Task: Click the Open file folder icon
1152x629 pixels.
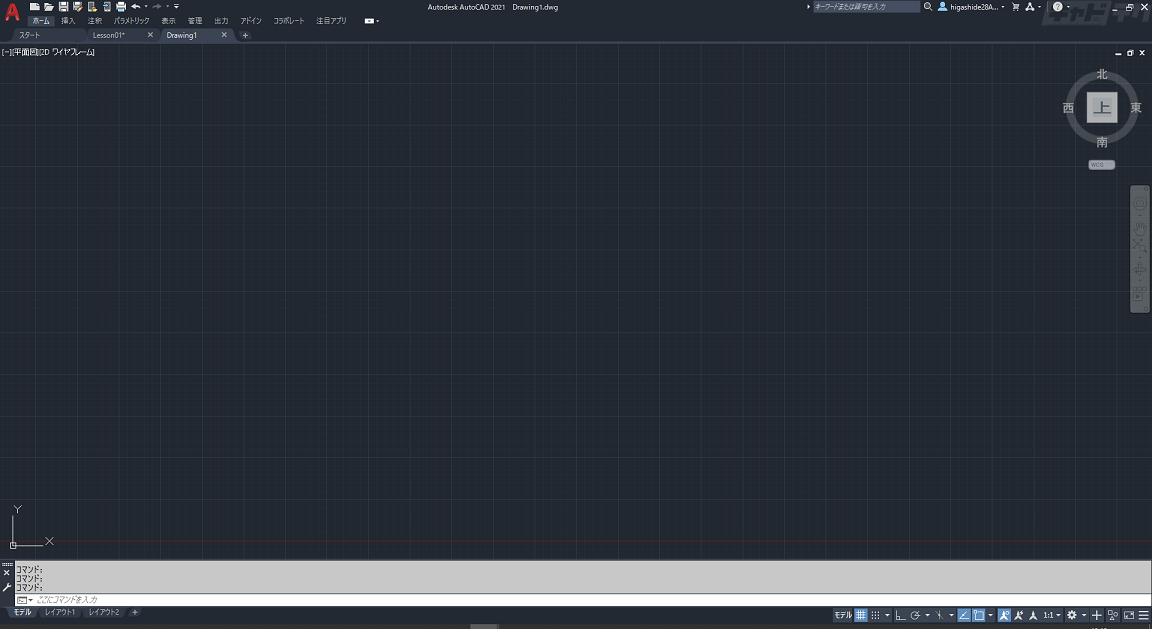Action: click(x=48, y=7)
